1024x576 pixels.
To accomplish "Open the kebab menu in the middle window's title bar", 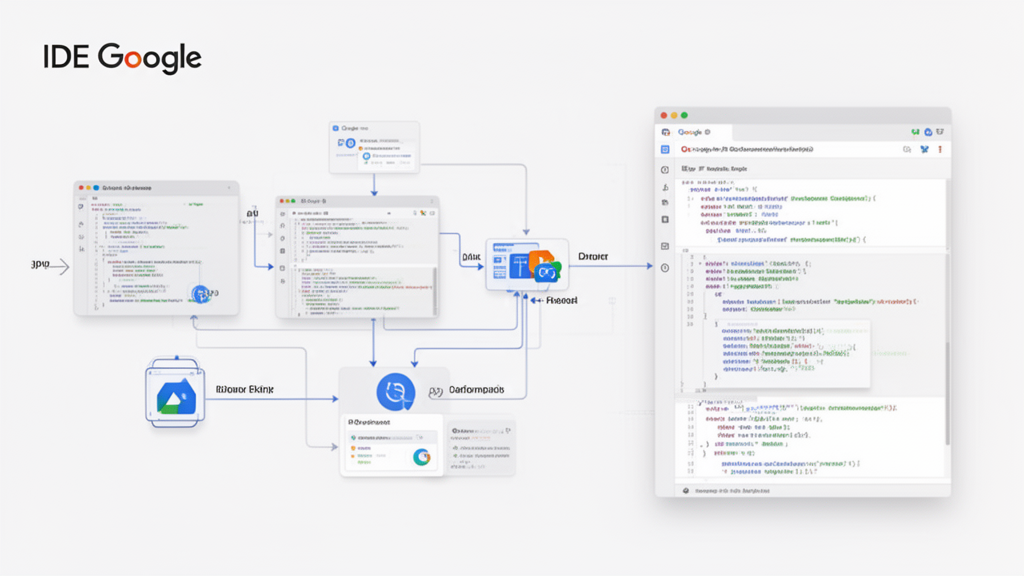I will [432, 201].
